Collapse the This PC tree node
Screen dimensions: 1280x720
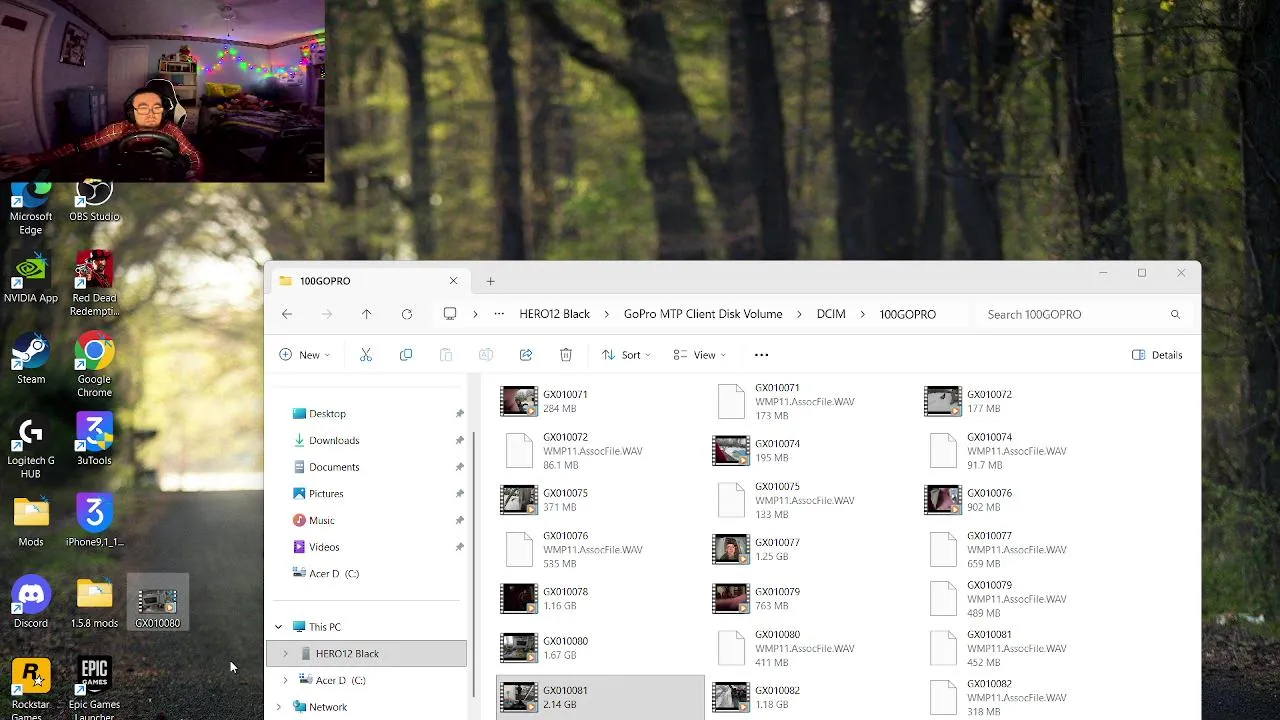[x=278, y=627]
